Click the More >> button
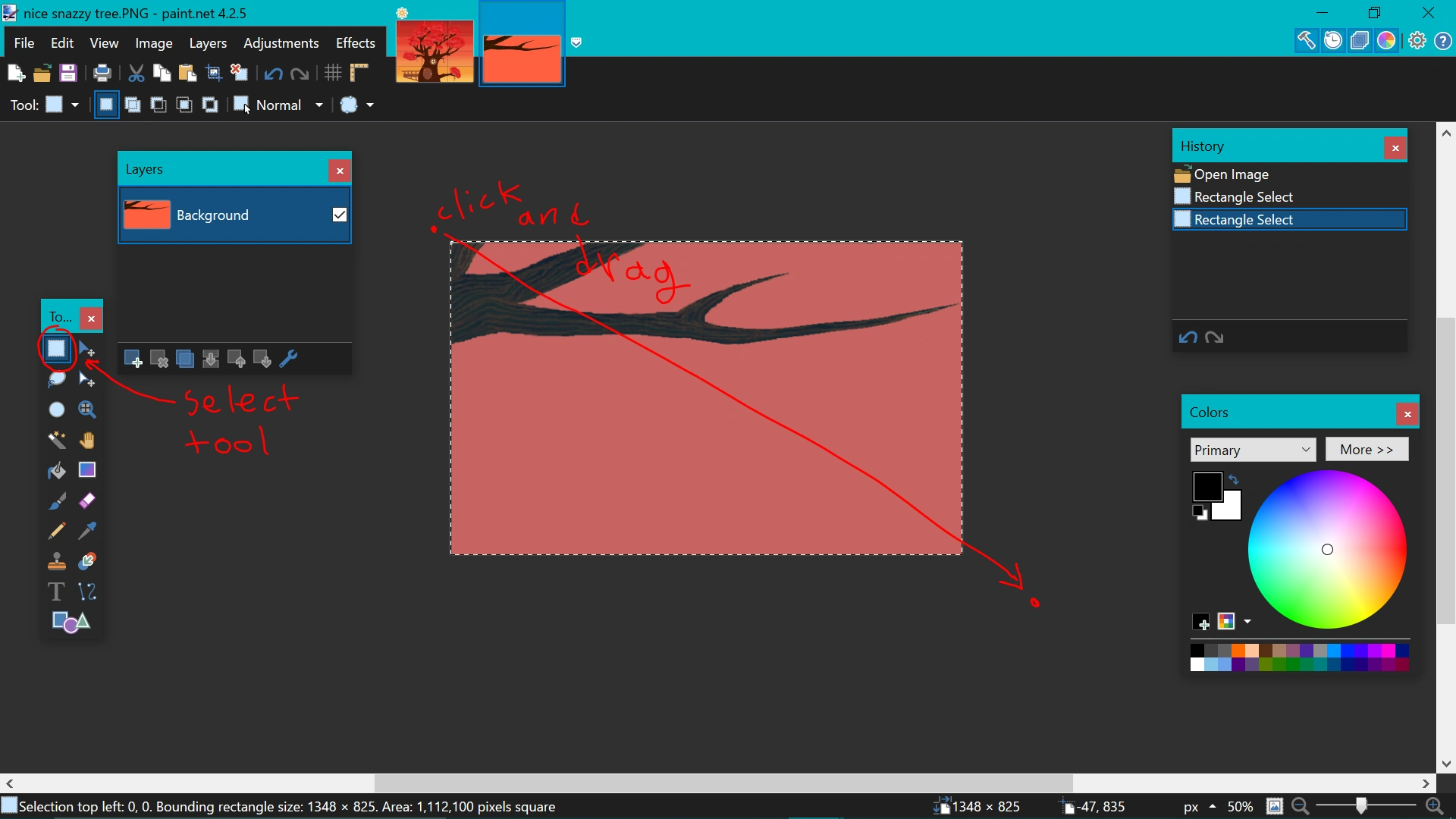Viewport: 1456px width, 819px height. tap(1367, 450)
